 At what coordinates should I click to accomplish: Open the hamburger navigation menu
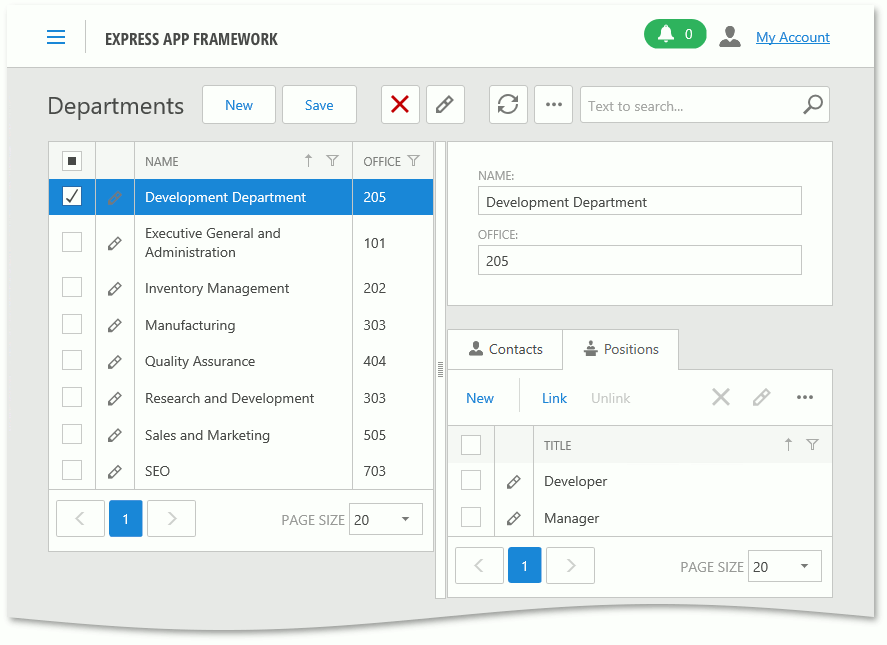point(56,37)
